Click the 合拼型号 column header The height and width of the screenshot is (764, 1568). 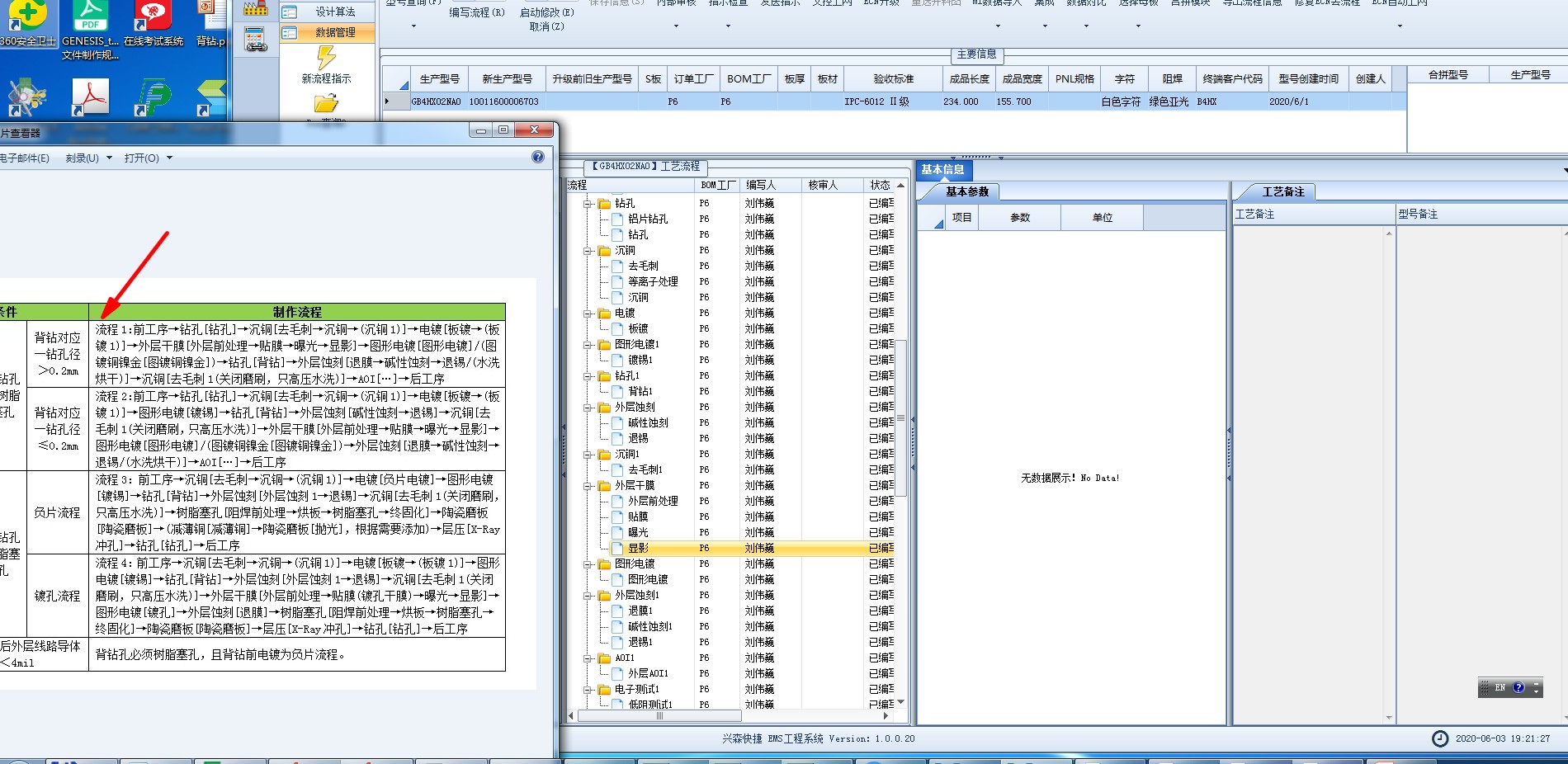pyautogui.click(x=1448, y=75)
